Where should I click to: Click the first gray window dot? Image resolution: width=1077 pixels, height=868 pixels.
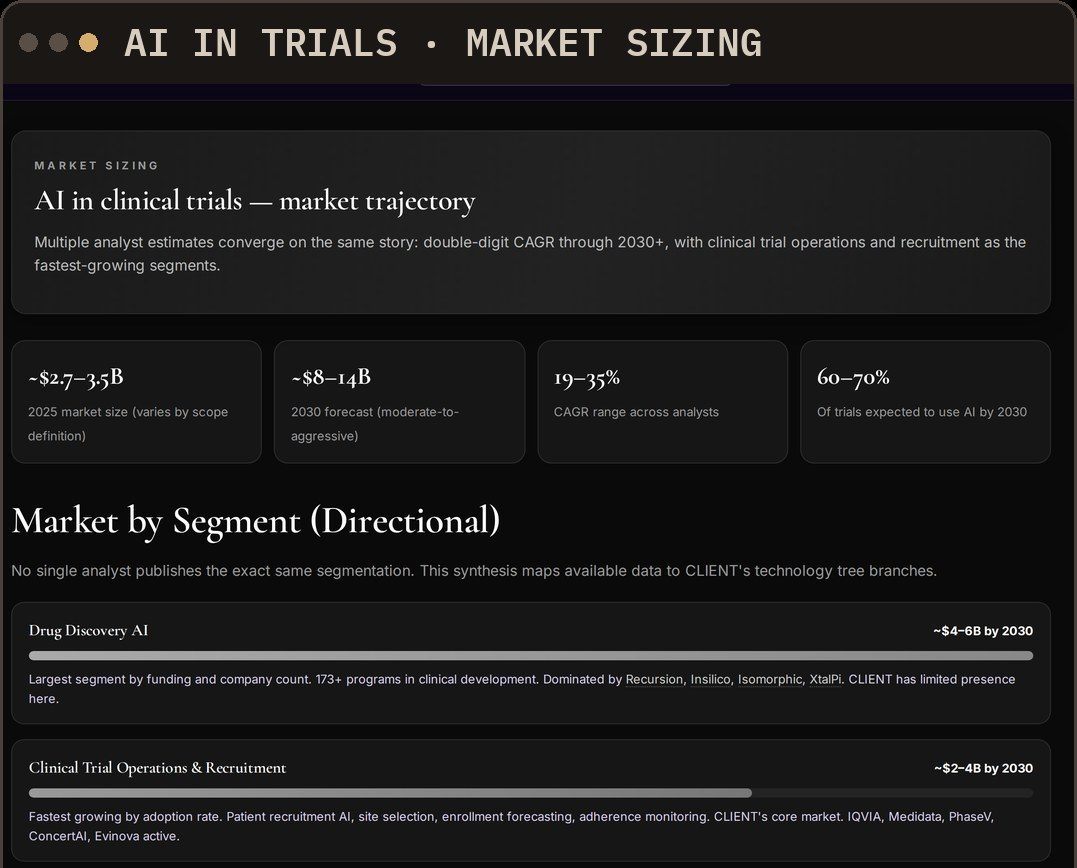pos(28,43)
